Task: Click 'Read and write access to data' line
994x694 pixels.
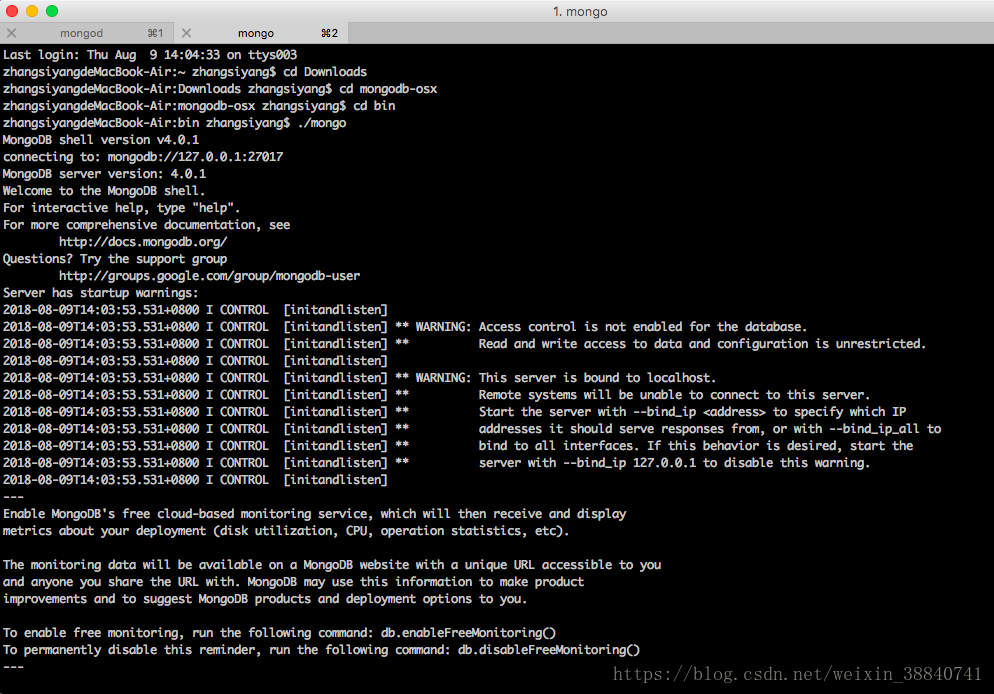Action: click(x=702, y=344)
